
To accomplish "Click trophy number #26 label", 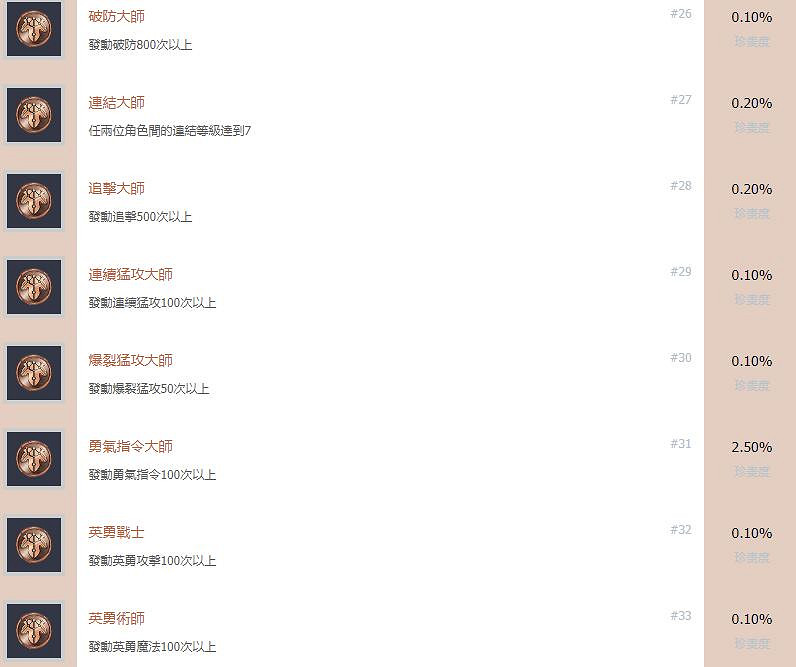I will (681, 14).
